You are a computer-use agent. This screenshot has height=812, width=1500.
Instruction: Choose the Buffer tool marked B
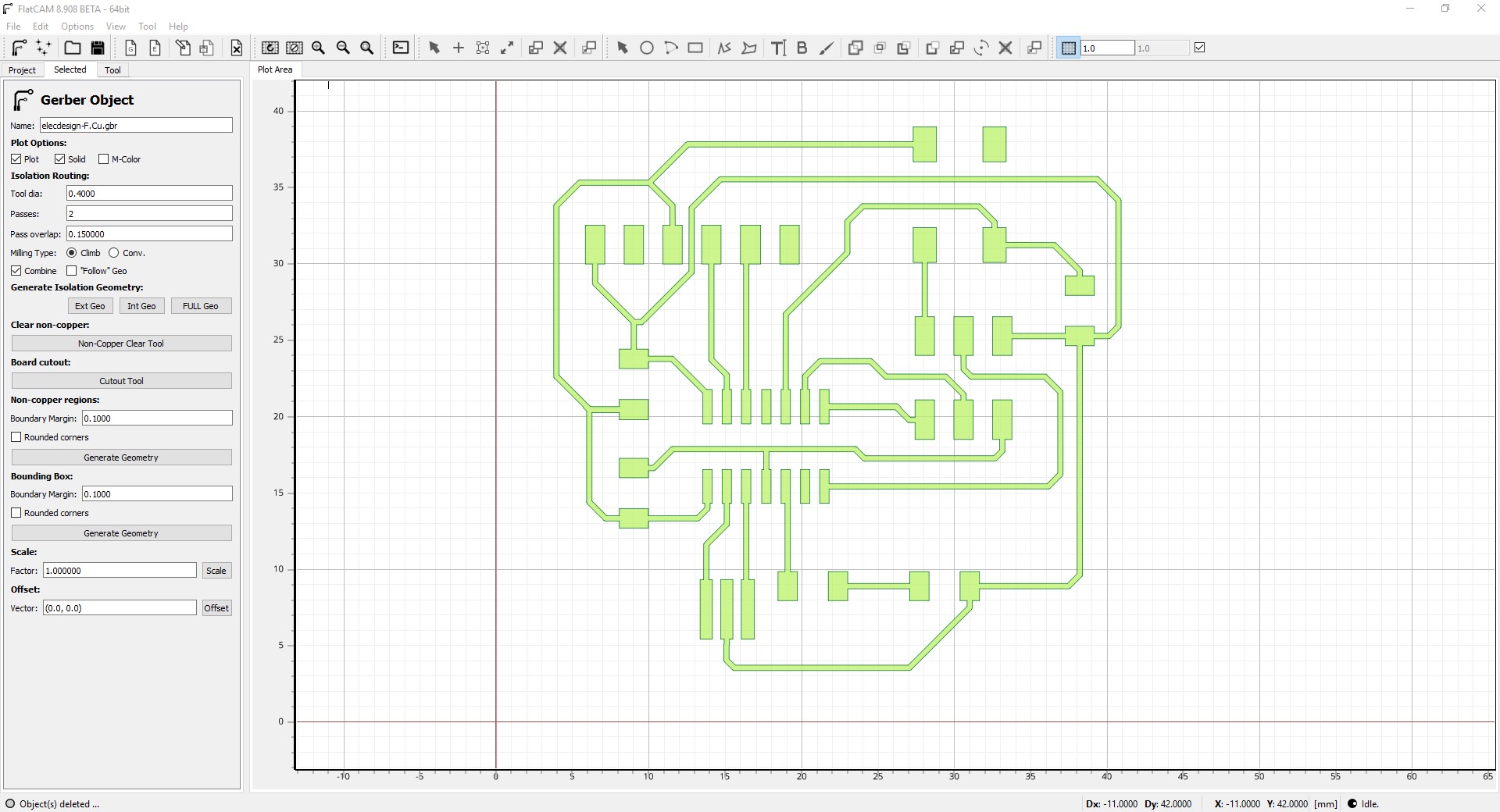pos(802,48)
